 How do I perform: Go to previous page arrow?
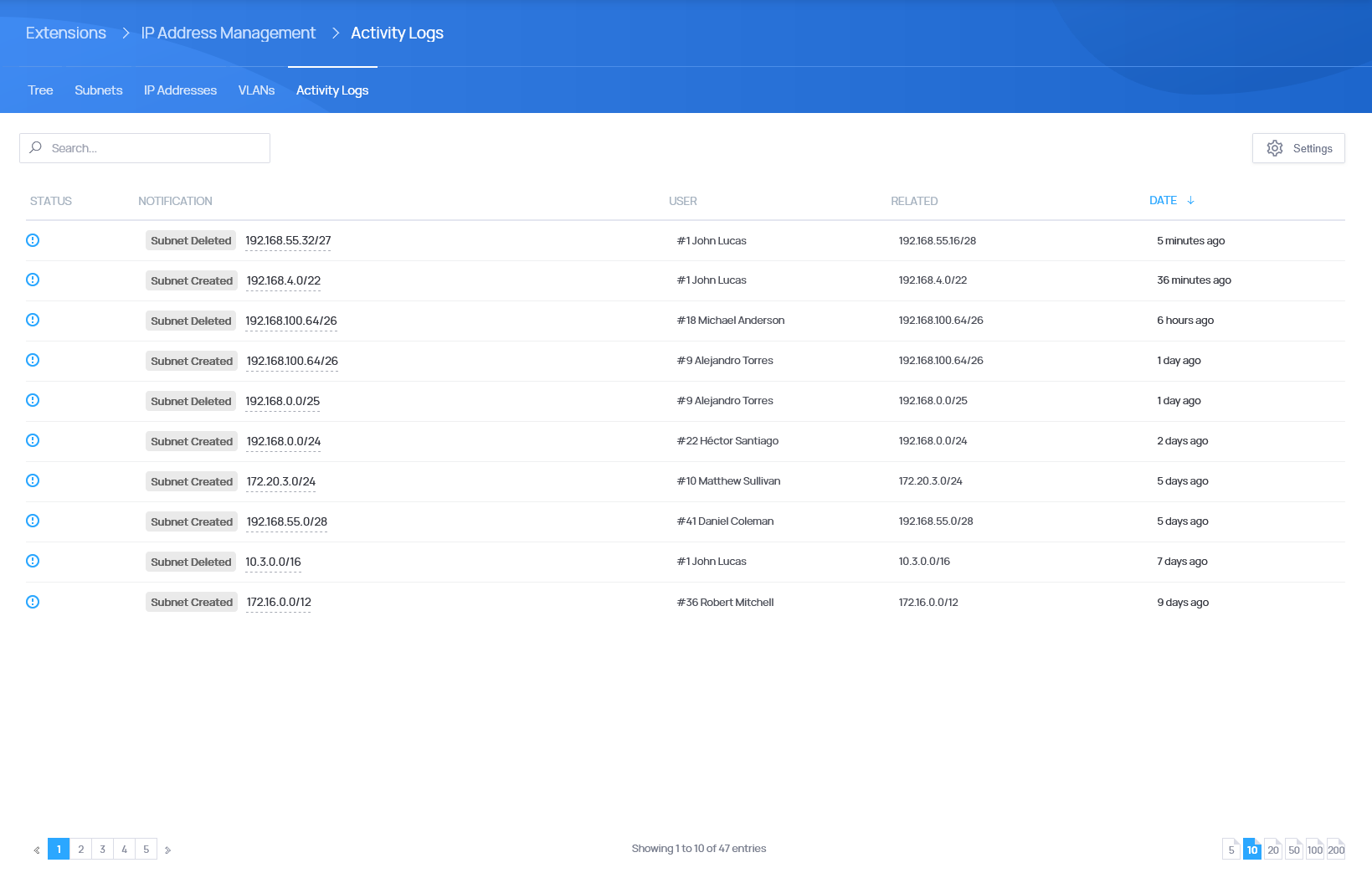(37, 850)
